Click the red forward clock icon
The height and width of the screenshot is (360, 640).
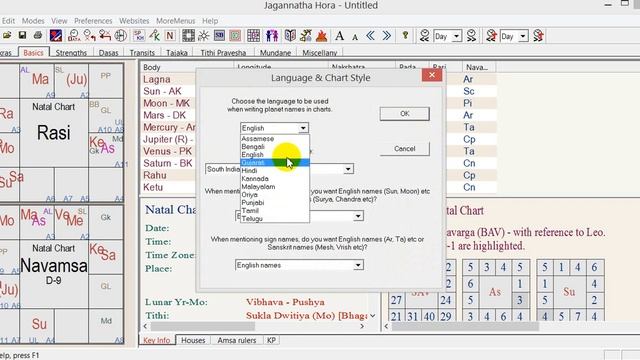point(538,36)
